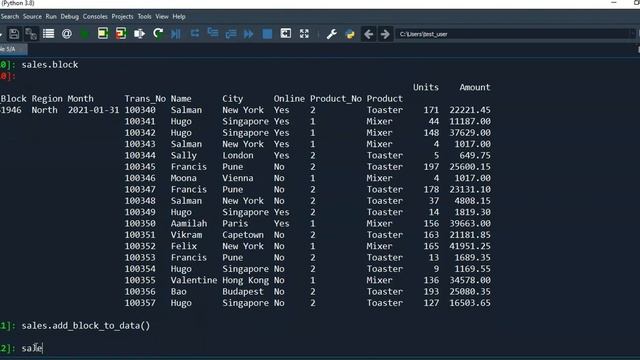The height and width of the screenshot is (360, 640).
Task: Click the Save file icon
Action: click(14, 34)
